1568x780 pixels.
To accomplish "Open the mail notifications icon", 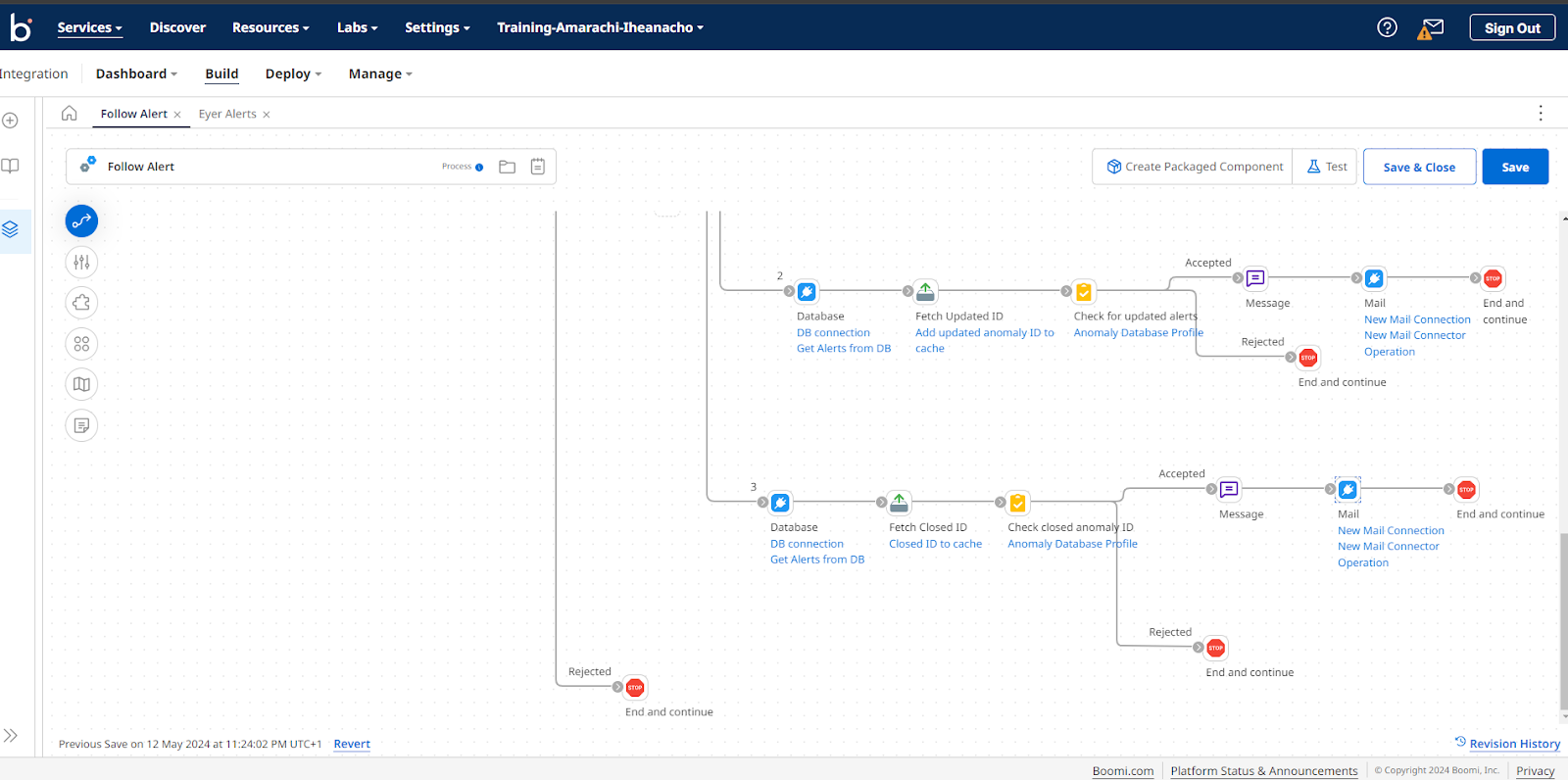I will (1431, 28).
